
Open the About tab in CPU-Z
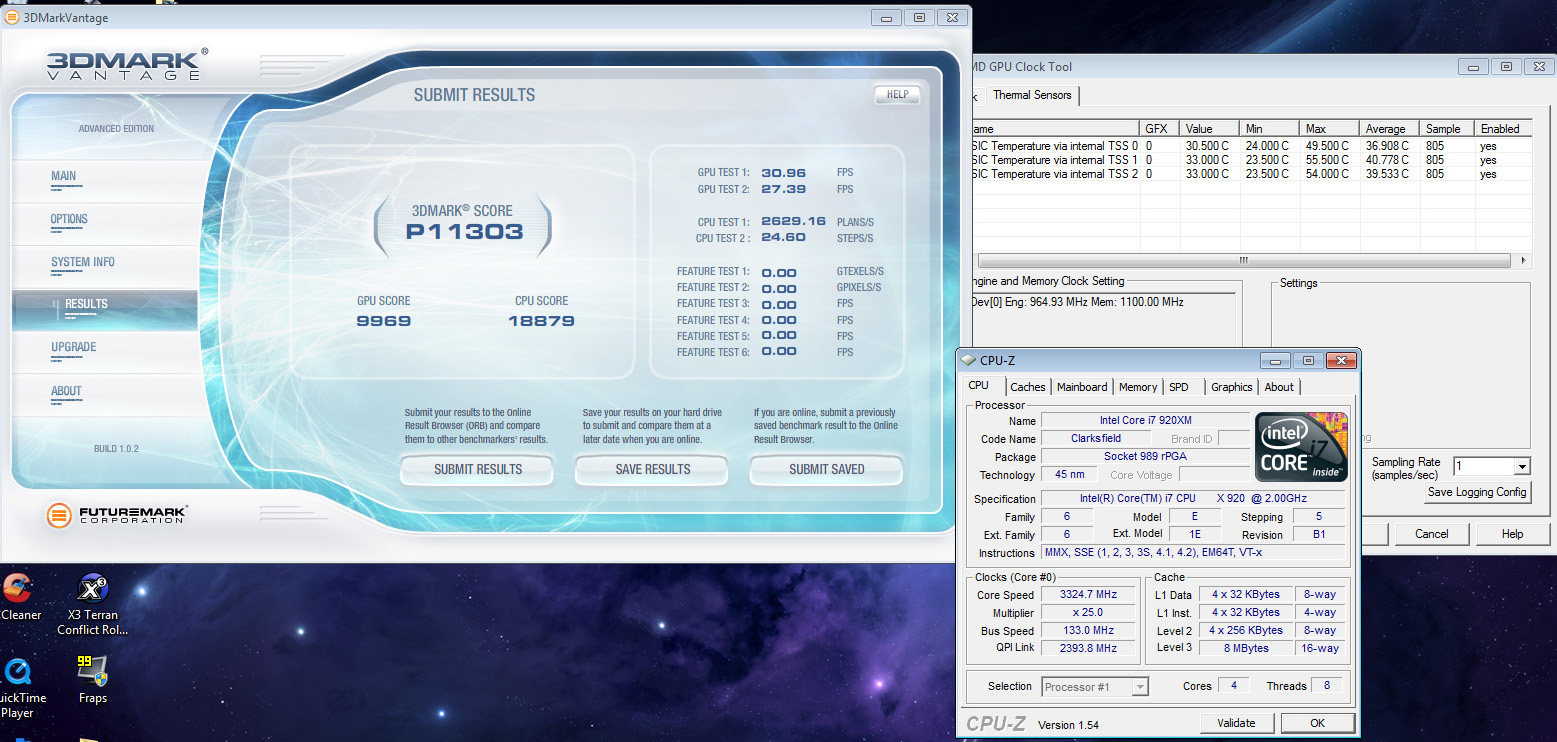click(1279, 387)
